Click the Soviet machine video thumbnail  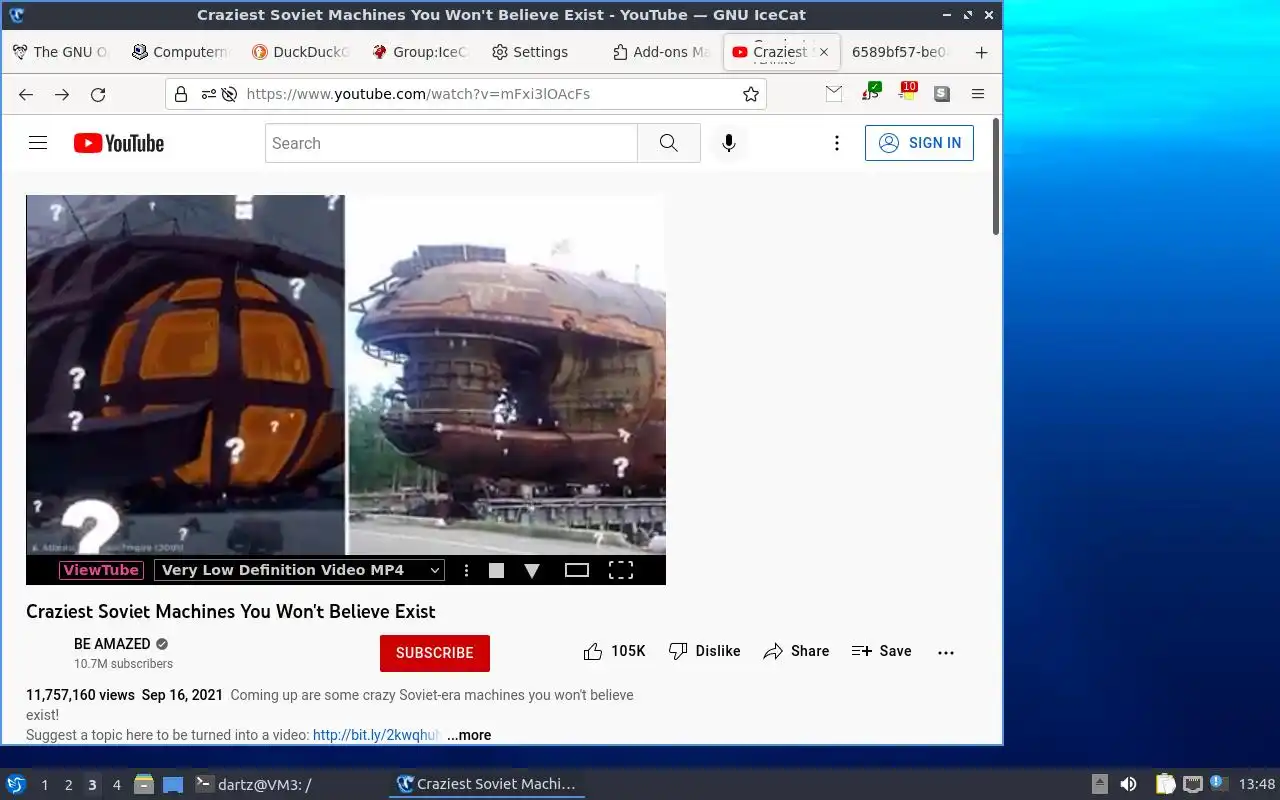346,375
